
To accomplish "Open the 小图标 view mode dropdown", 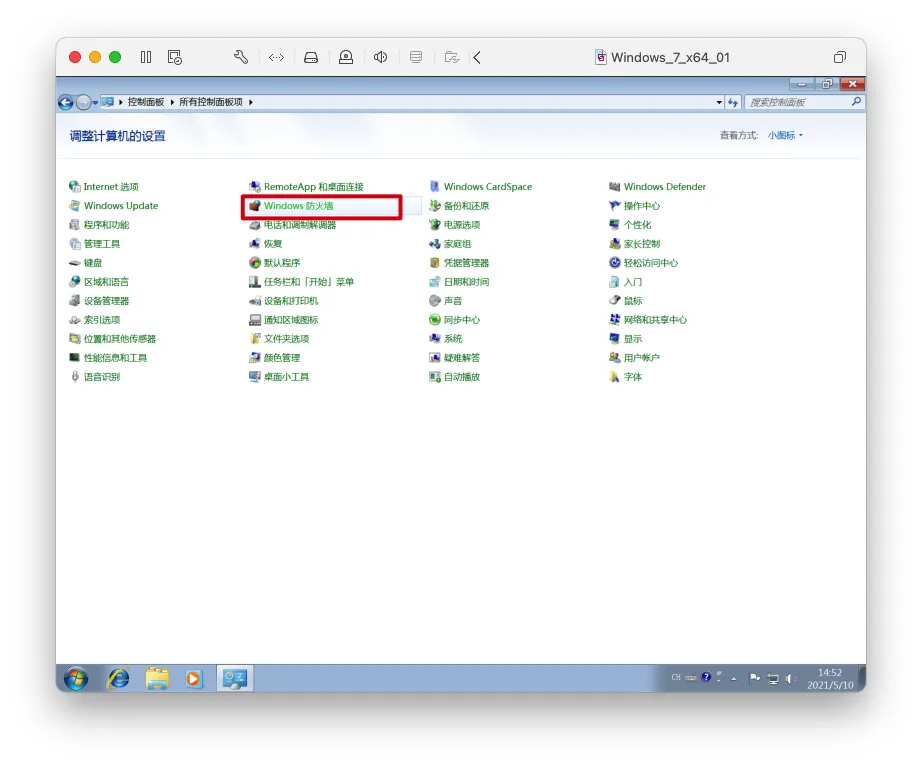I will 785,135.
